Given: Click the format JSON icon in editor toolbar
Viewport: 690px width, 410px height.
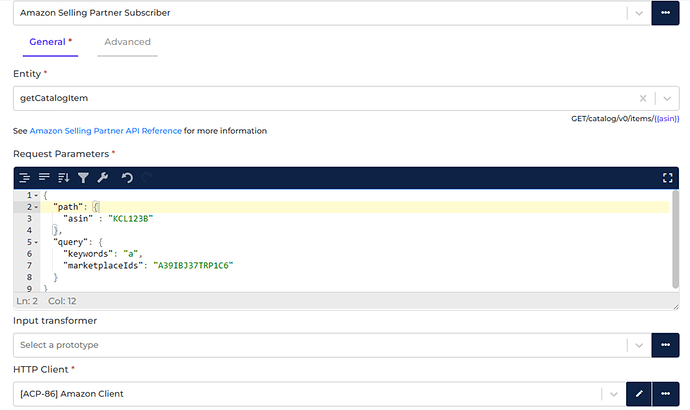Looking at the screenshot, I should tap(24, 178).
